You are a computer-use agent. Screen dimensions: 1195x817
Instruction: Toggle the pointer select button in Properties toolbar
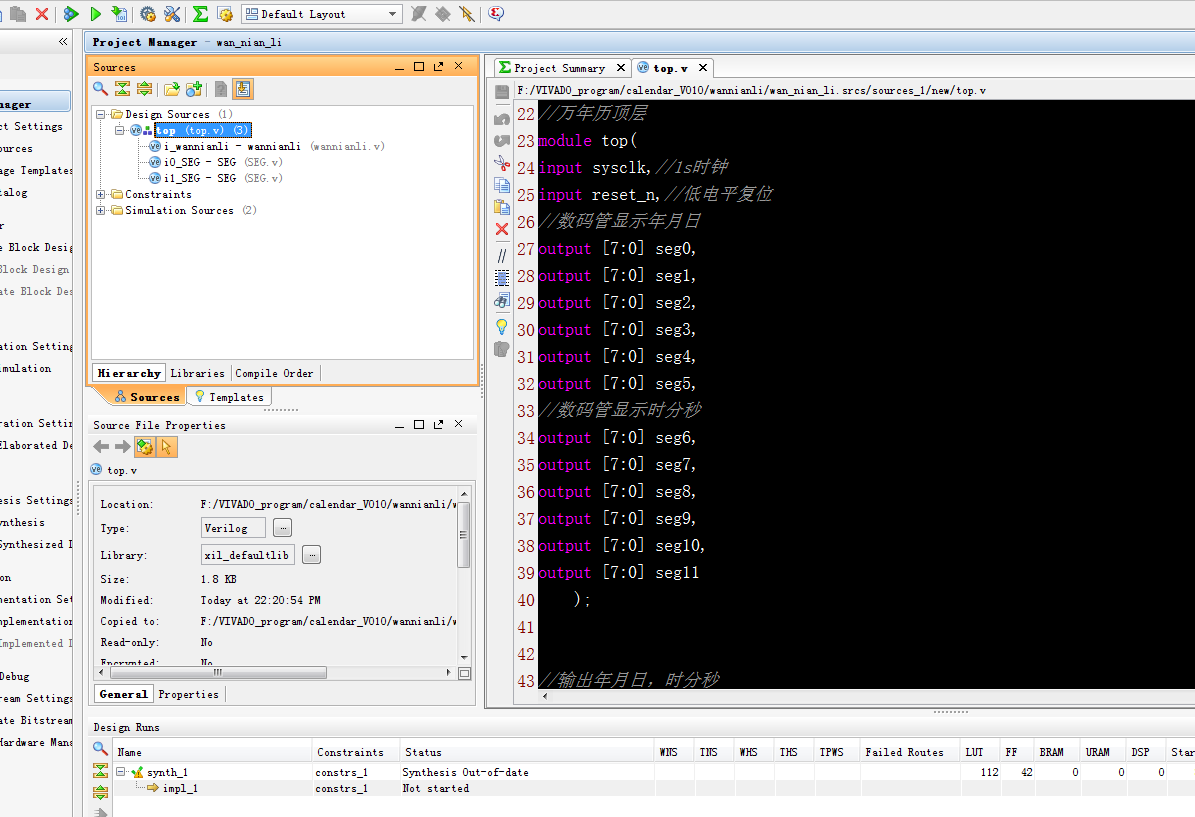coord(167,447)
